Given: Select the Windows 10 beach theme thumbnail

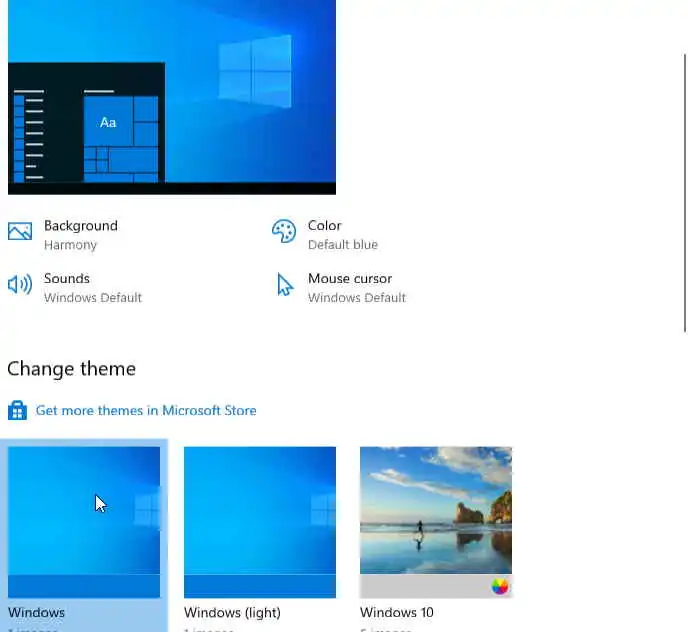Looking at the screenshot, I should [436, 522].
